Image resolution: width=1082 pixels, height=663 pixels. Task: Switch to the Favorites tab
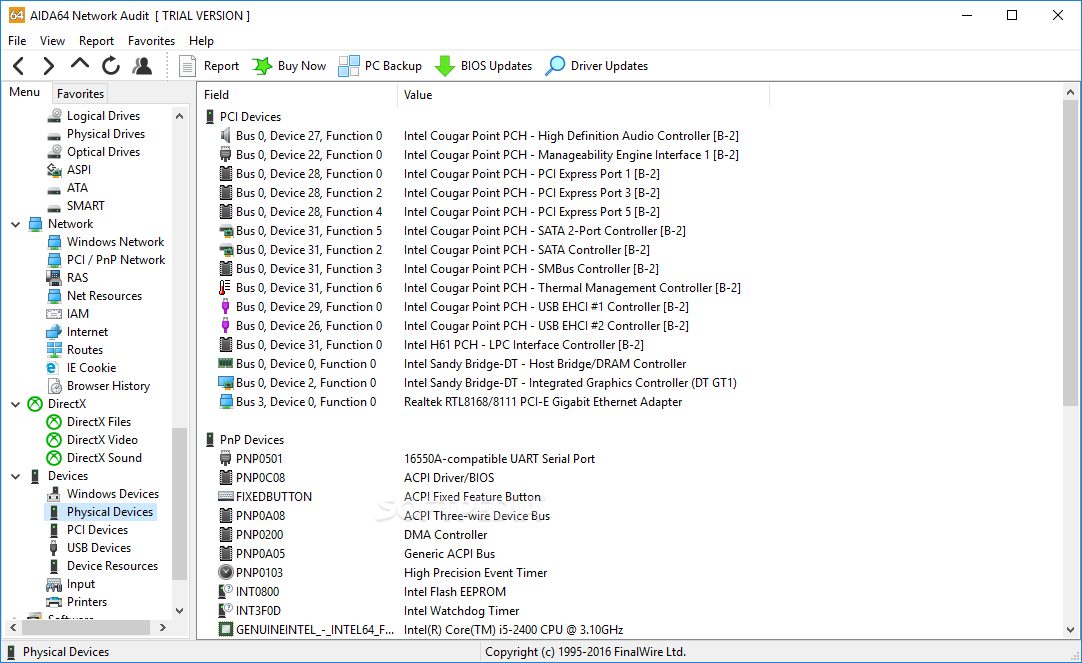pyautogui.click(x=80, y=94)
